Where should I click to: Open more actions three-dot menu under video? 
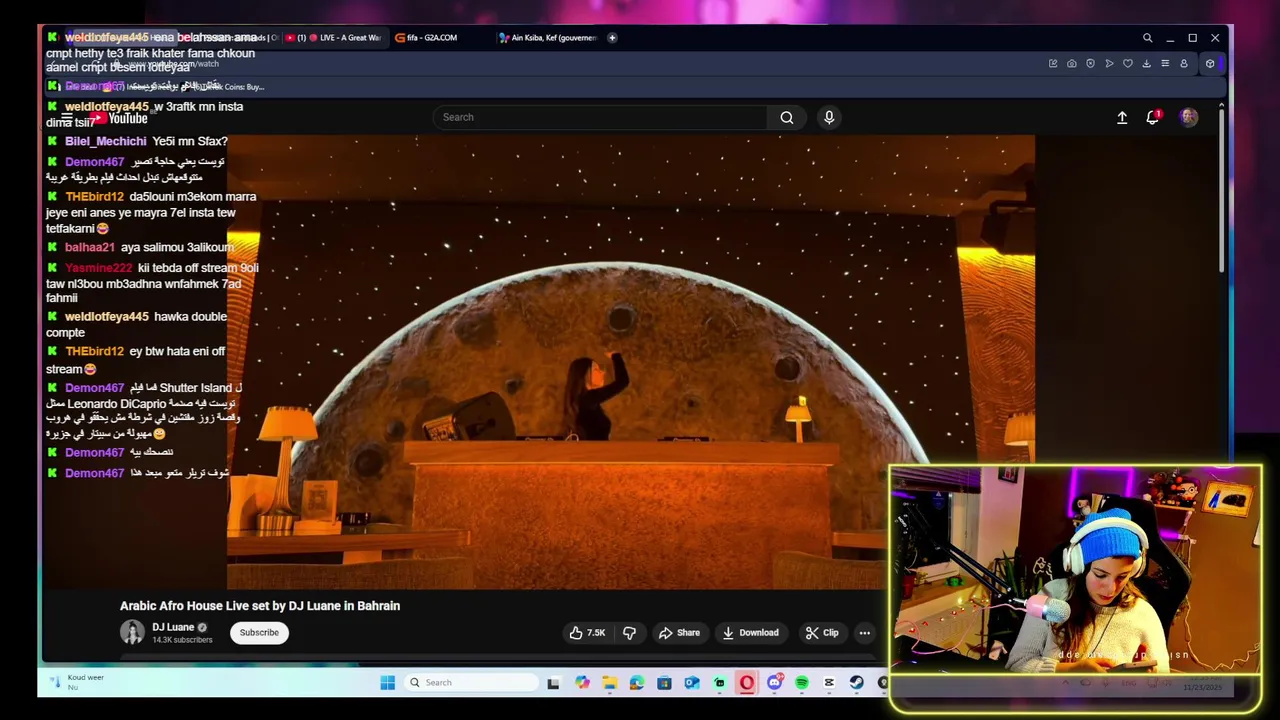click(865, 633)
